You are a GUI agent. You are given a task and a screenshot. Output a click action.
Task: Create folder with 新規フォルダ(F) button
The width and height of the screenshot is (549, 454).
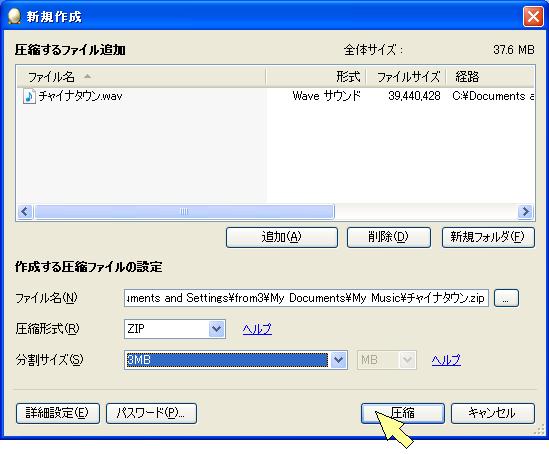tap(488, 237)
